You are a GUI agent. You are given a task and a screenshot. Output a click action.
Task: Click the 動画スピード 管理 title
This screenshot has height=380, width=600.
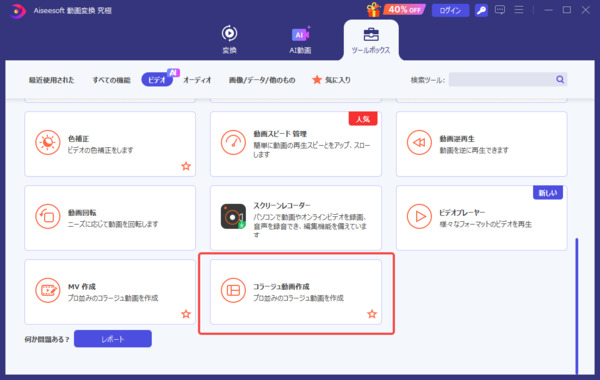pos(280,134)
